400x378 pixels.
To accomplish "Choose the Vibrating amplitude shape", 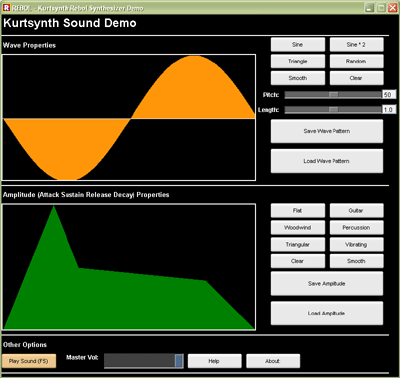I will click(x=356, y=244).
